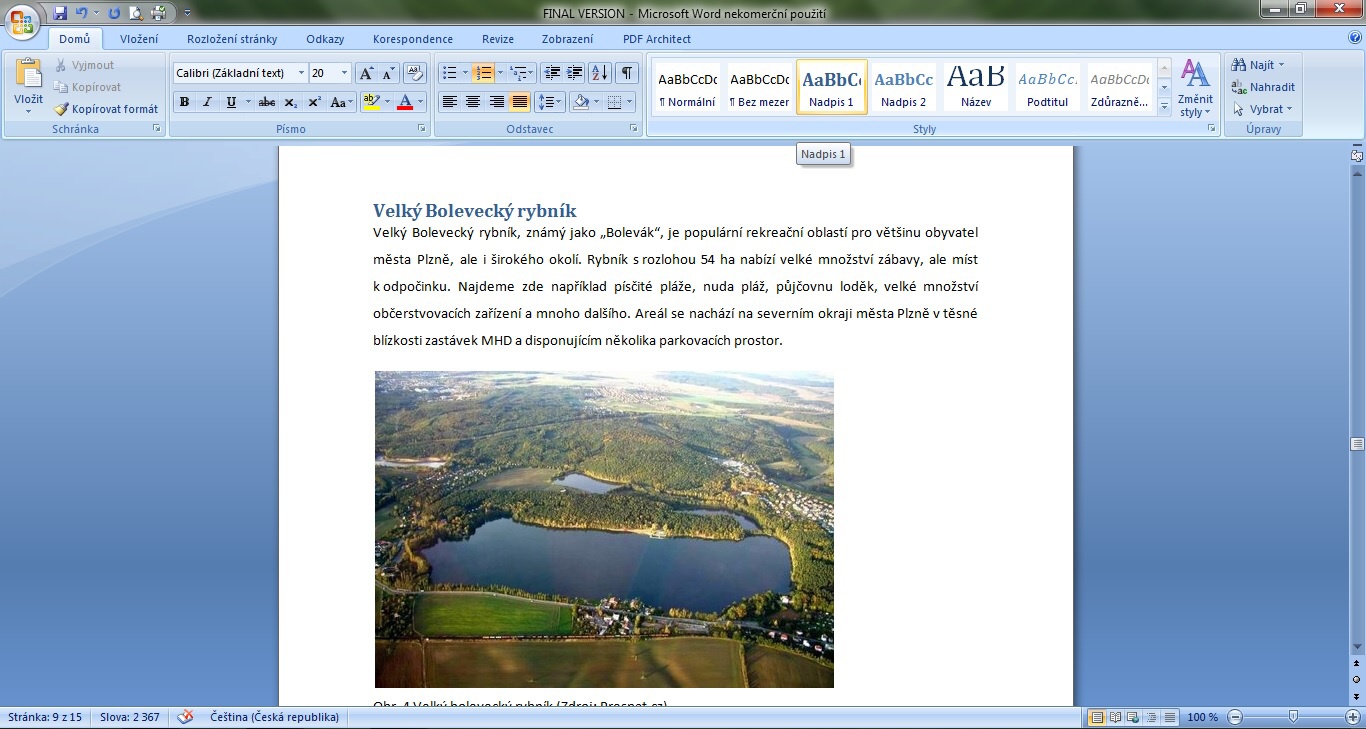Switch to the Vložení tab
Image resolution: width=1366 pixels, height=729 pixels.
[139, 39]
